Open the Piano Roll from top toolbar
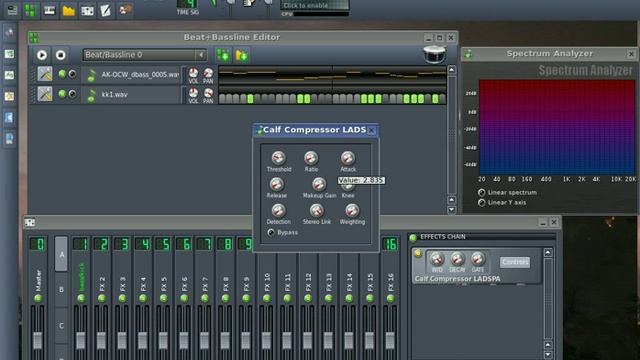This screenshot has height=360, width=640. (49, 10)
